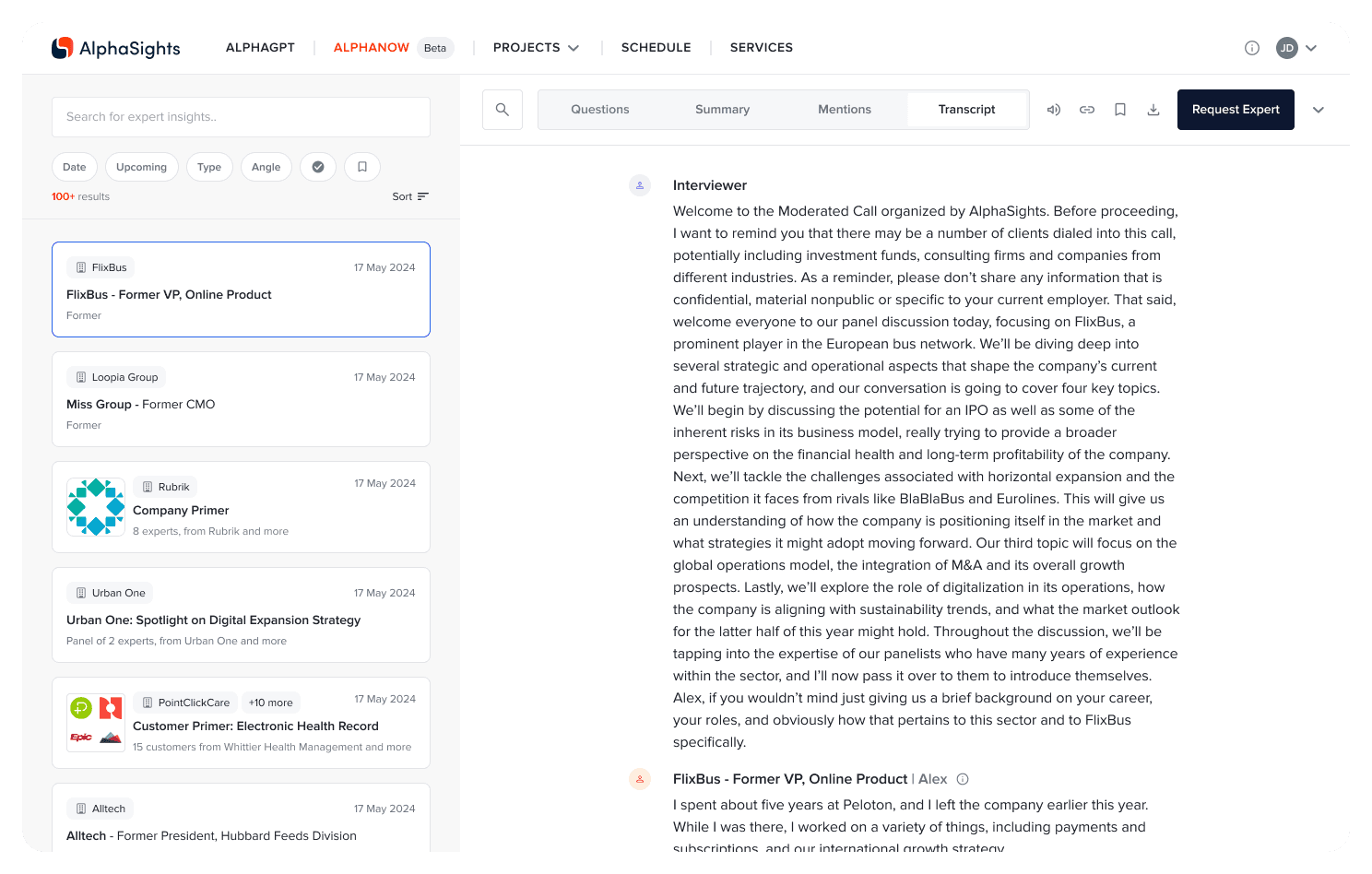Switch to the Transcript tab

pos(967,110)
